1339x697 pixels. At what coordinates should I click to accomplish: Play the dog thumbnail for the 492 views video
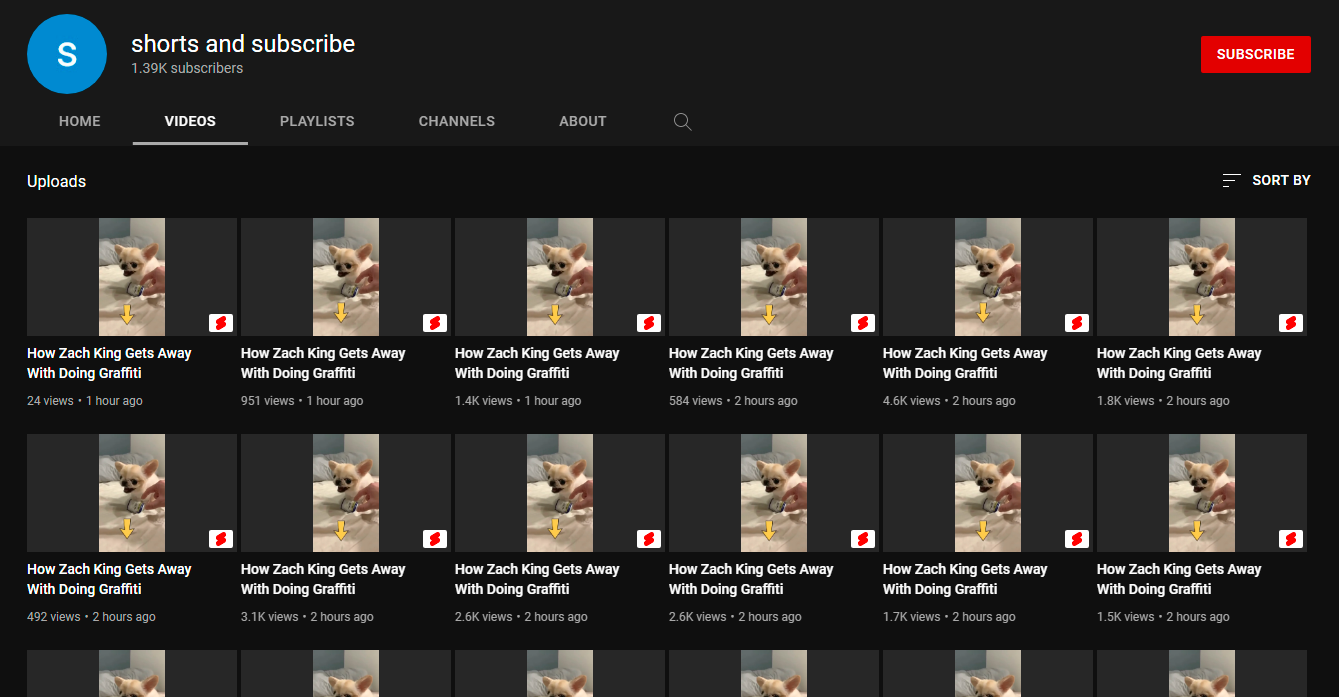132,493
